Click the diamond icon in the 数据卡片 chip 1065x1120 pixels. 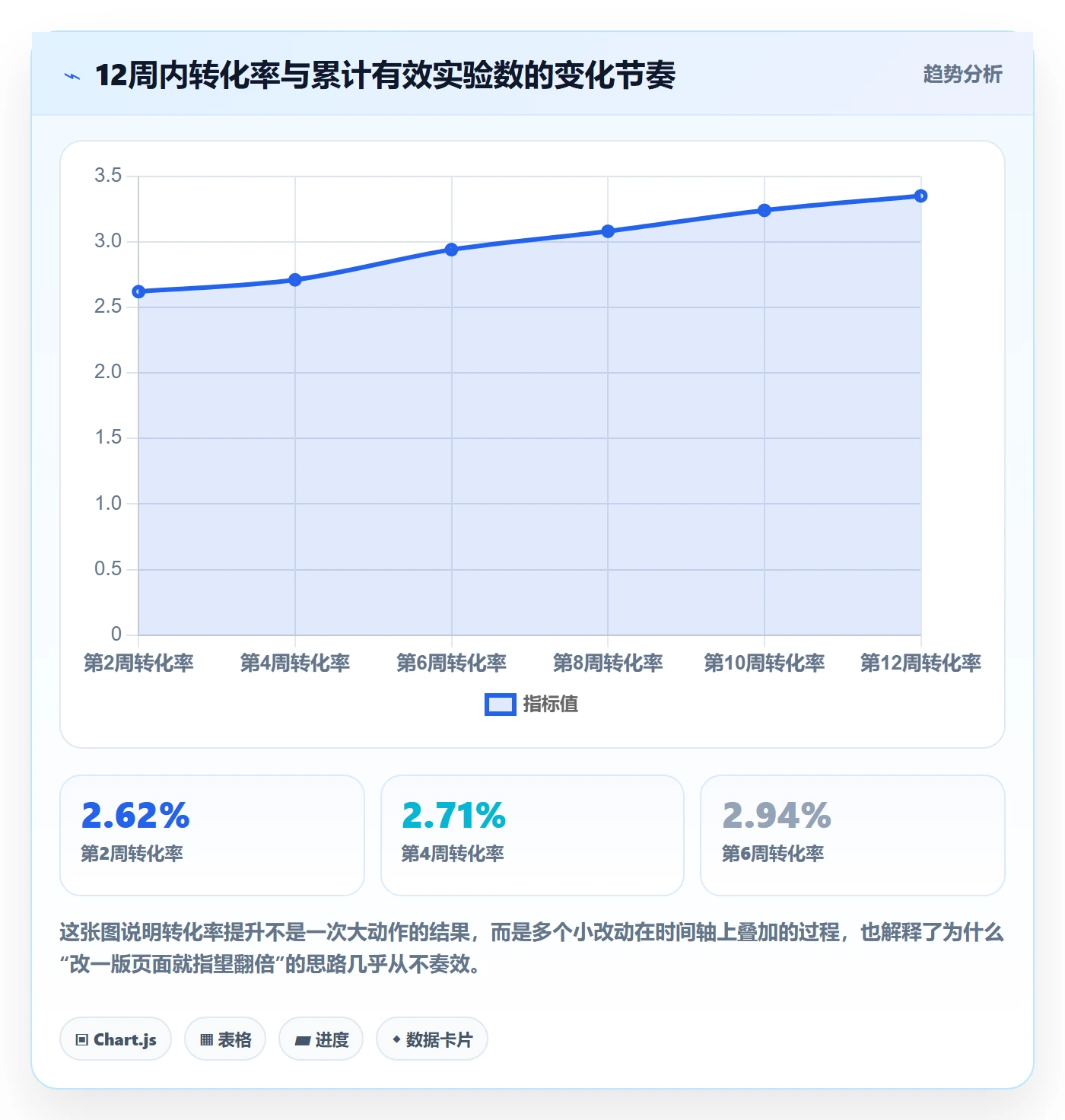(x=396, y=1039)
